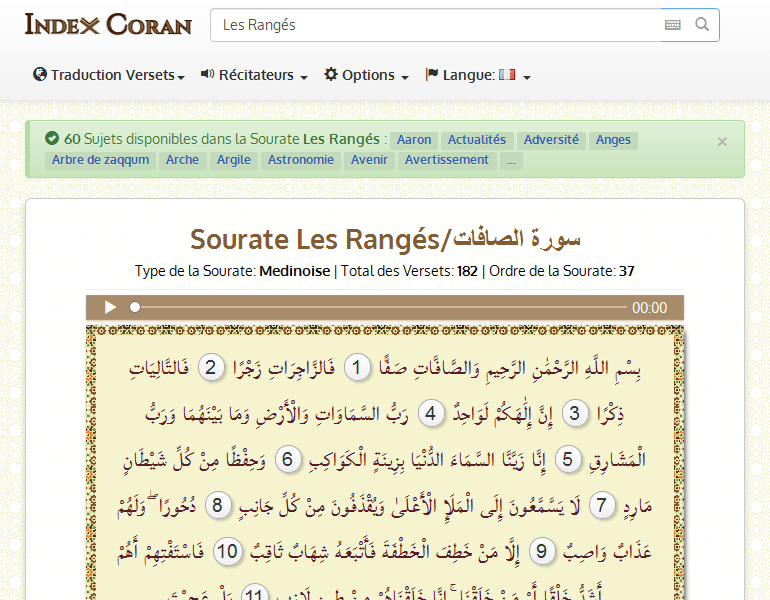Screen dimensions: 770x600
Task: Select verse number 6 marker
Action: click(287, 460)
